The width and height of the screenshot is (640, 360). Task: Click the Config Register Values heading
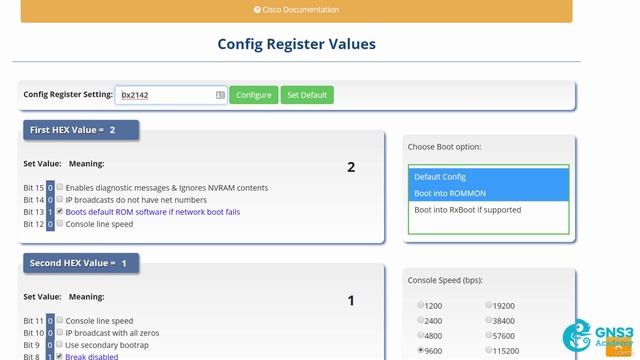click(x=296, y=44)
